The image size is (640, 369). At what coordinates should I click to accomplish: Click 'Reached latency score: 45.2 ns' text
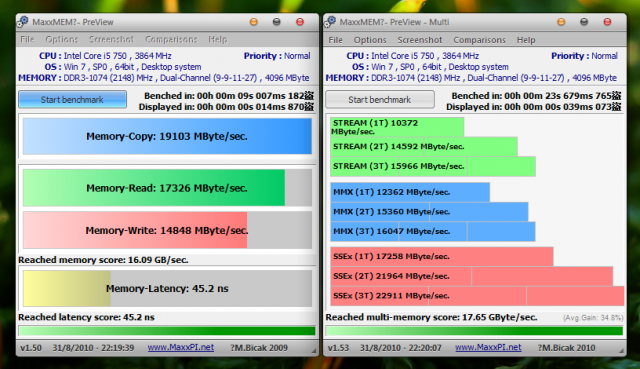(87, 317)
